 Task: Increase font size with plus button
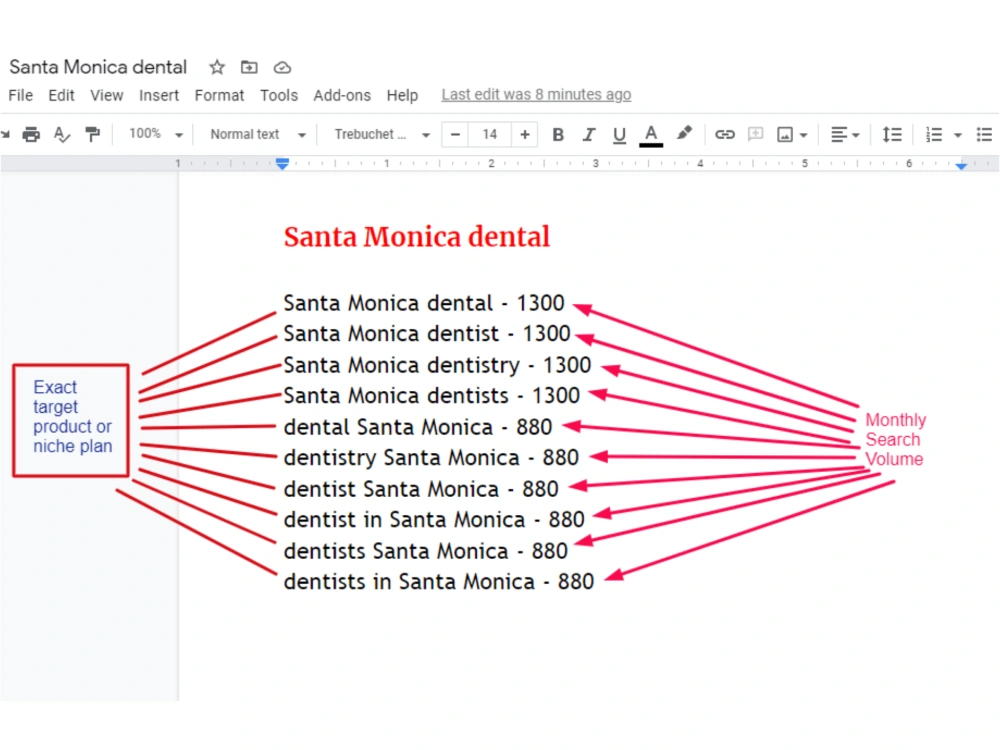525,135
